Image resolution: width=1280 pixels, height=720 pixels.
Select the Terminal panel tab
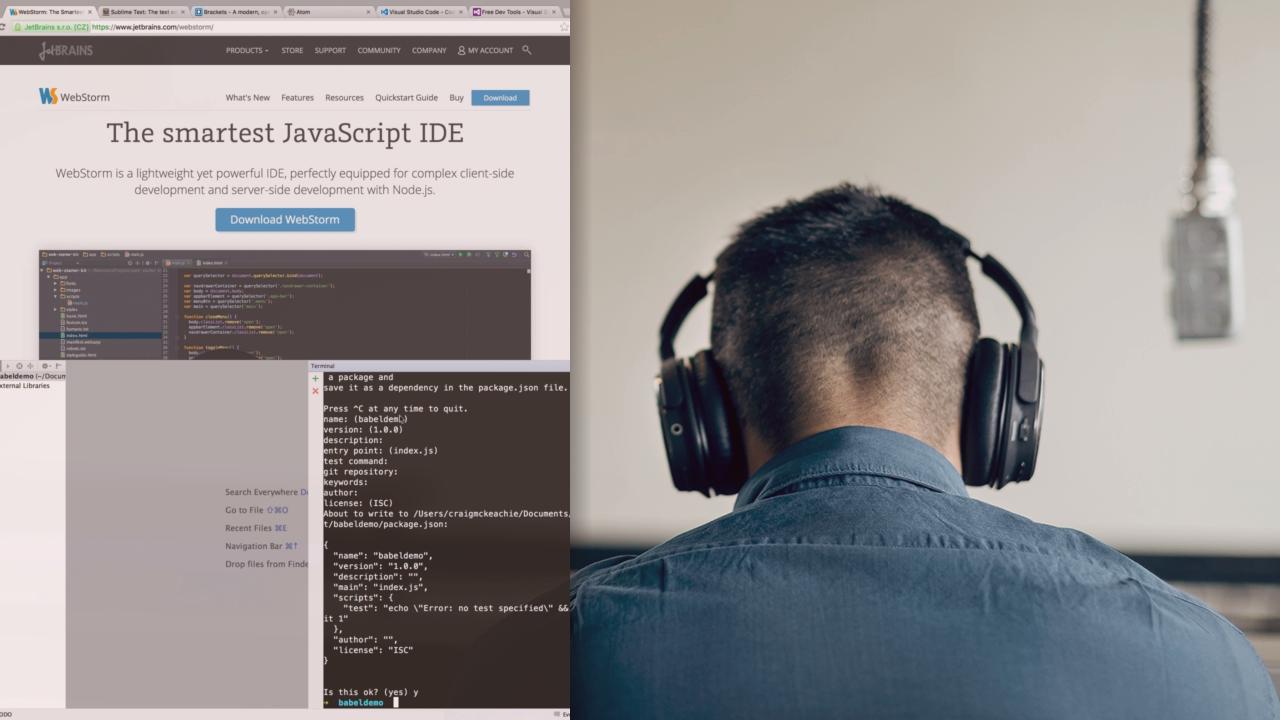click(323, 365)
